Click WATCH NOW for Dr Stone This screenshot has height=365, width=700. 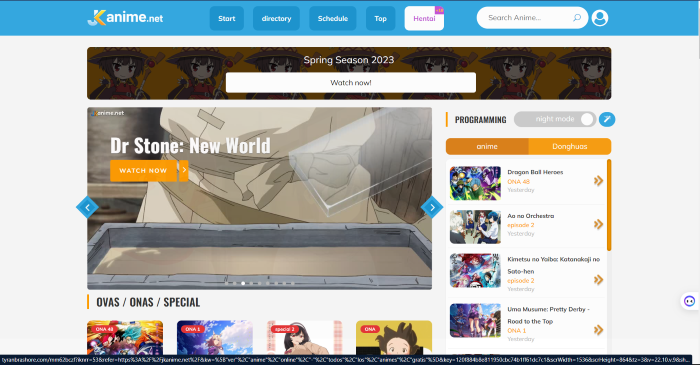pyautogui.click(x=143, y=170)
